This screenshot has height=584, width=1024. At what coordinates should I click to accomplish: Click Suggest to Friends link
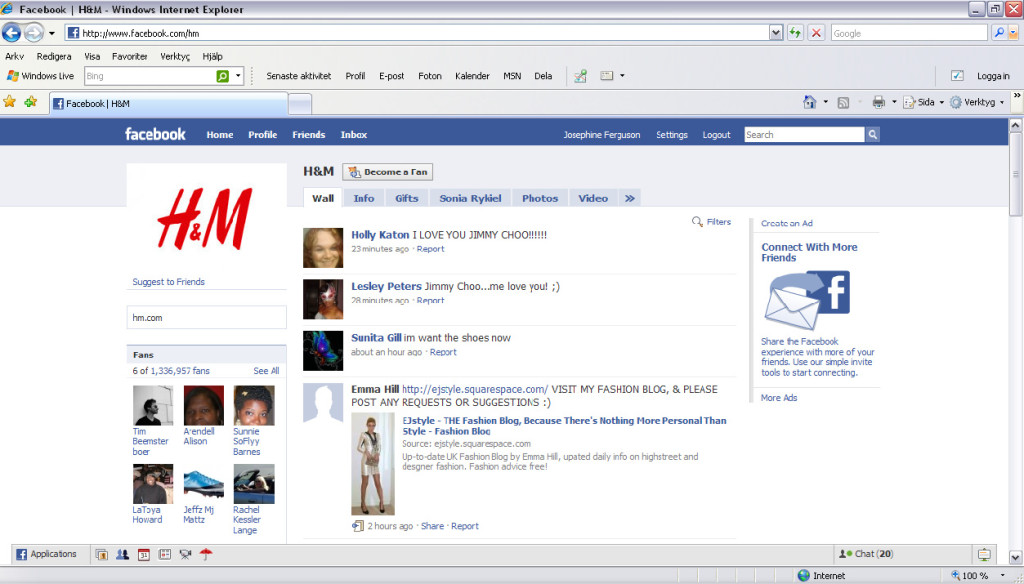[168, 282]
